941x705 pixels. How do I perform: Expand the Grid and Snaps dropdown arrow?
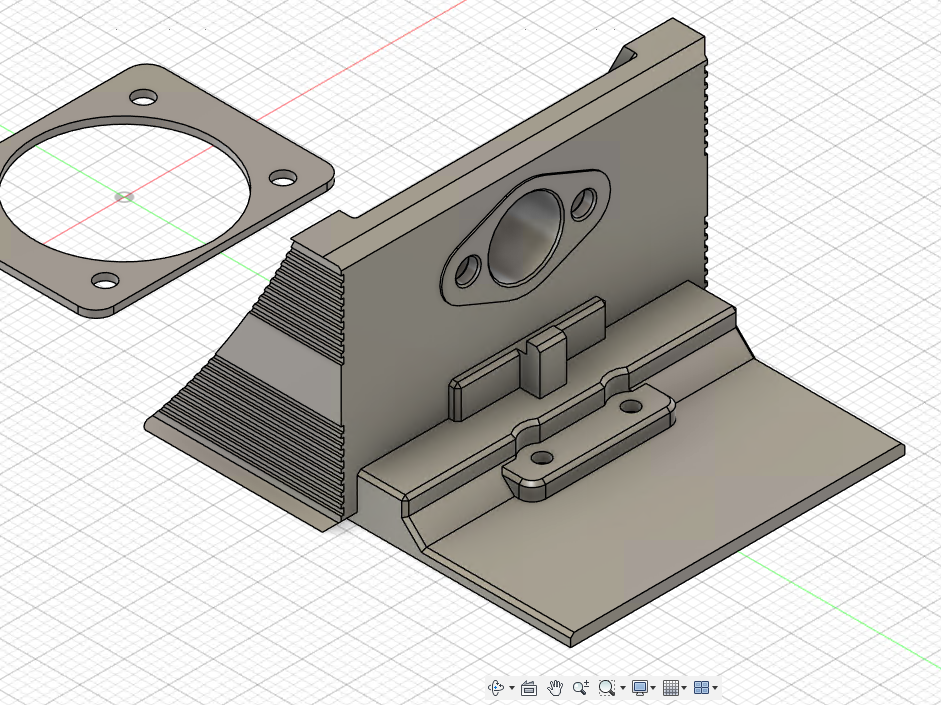(684, 688)
